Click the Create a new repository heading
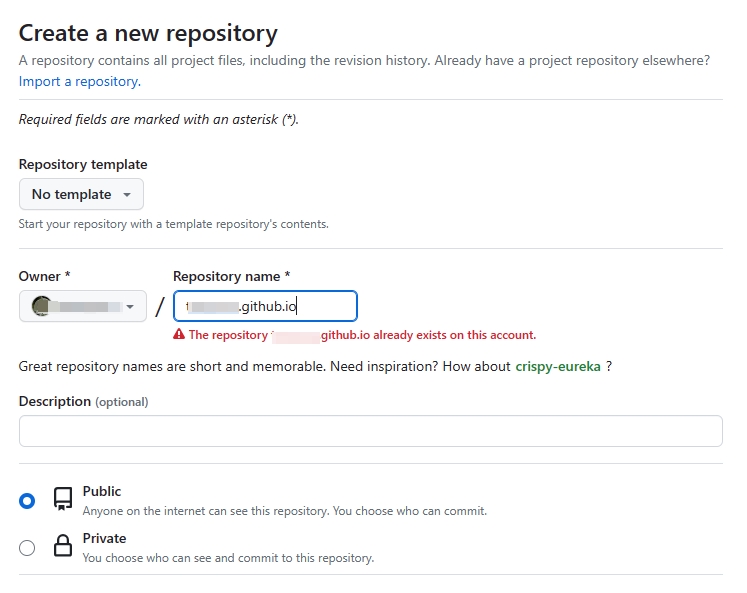This screenshot has height=593, width=747. click(x=148, y=33)
